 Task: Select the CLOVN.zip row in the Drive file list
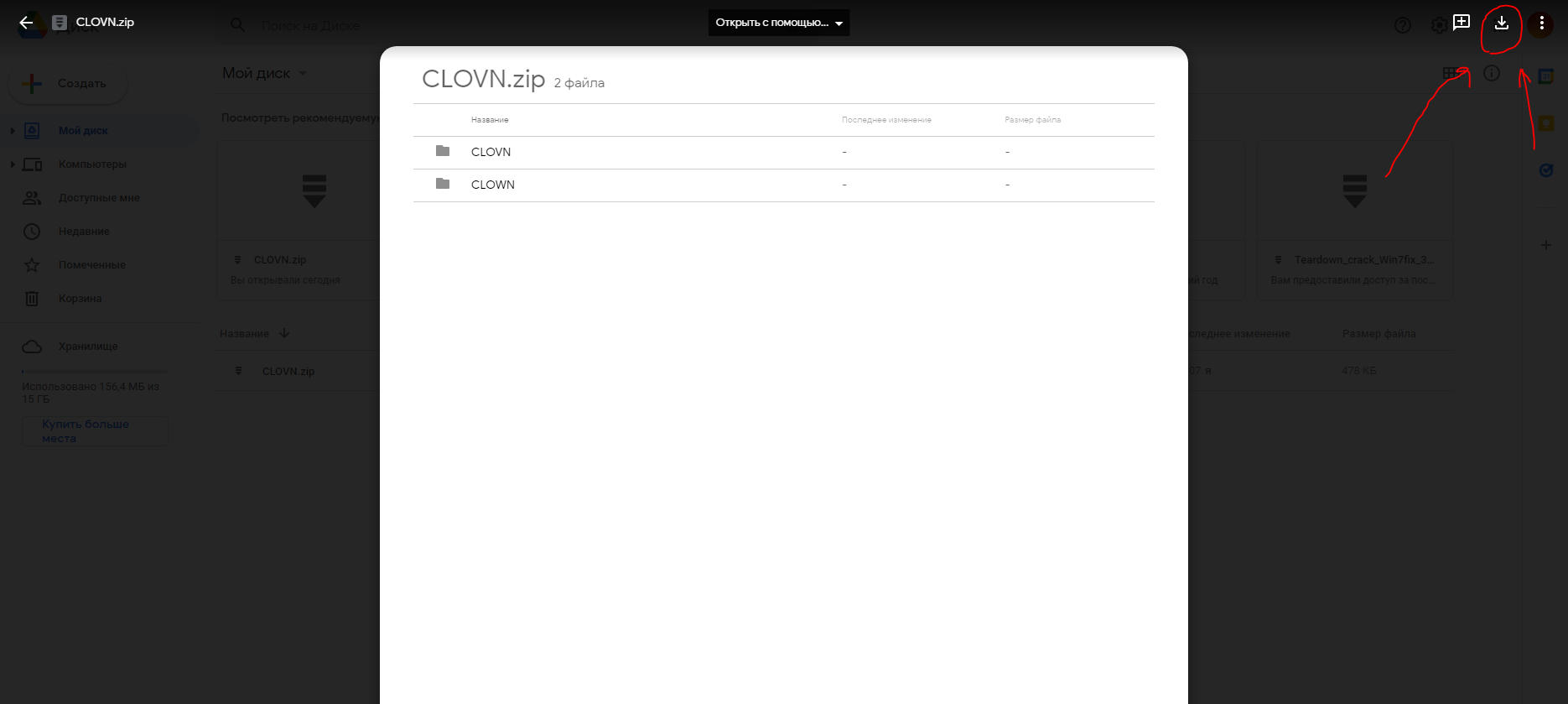[x=288, y=371]
